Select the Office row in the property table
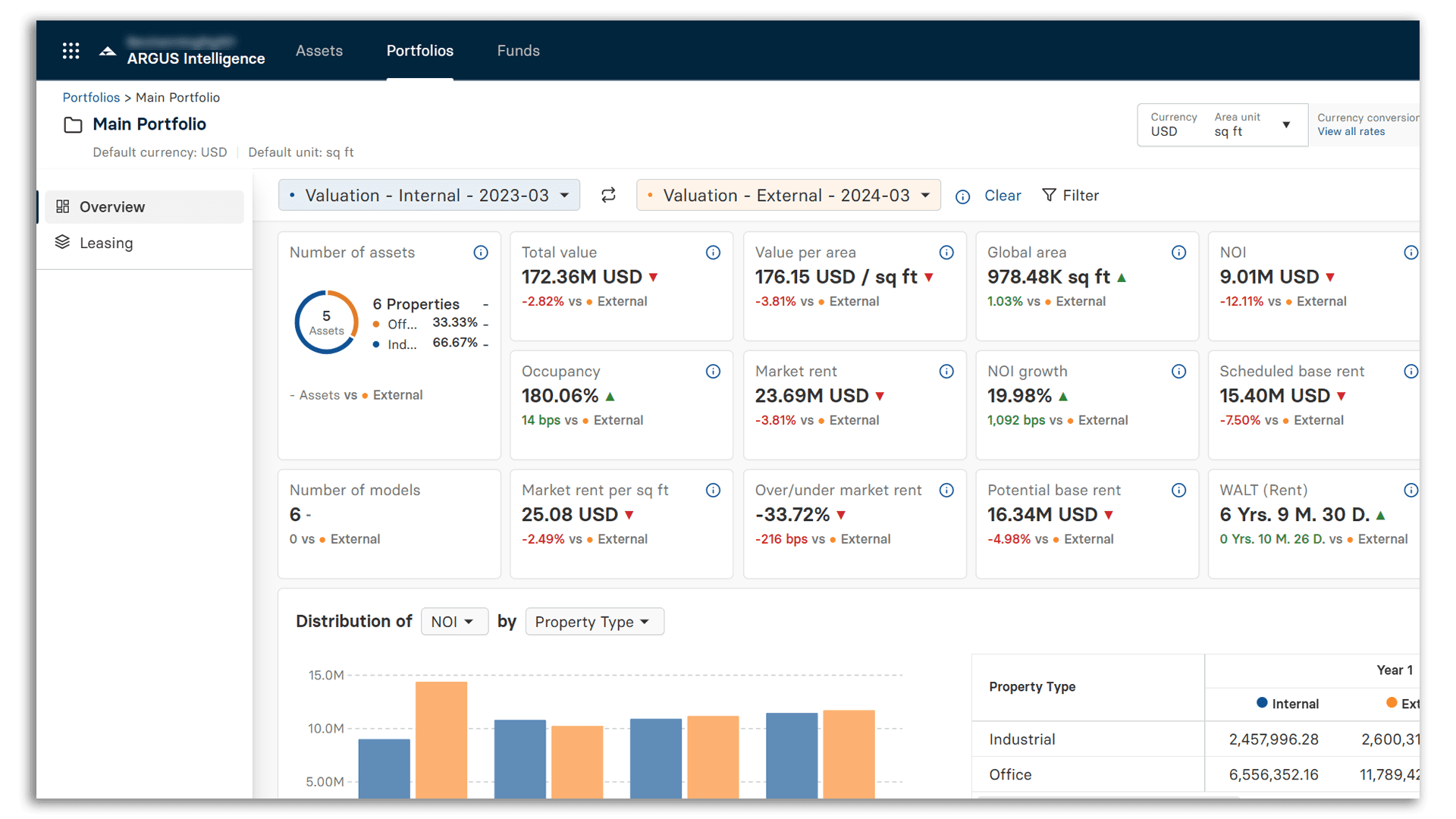The width and height of the screenshot is (1456, 819). [1010, 774]
